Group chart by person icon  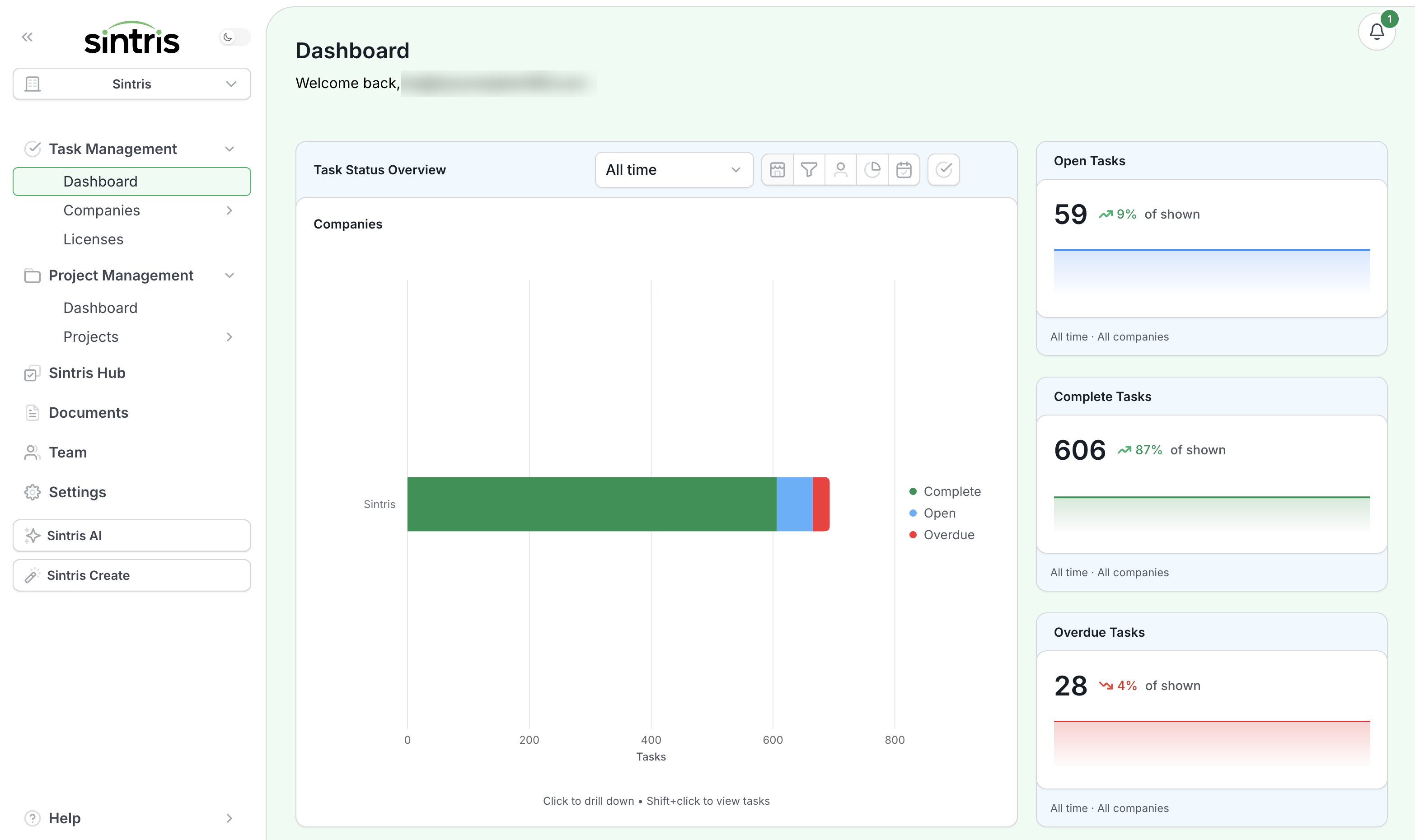pyautogui.click(x=841, y=170)
